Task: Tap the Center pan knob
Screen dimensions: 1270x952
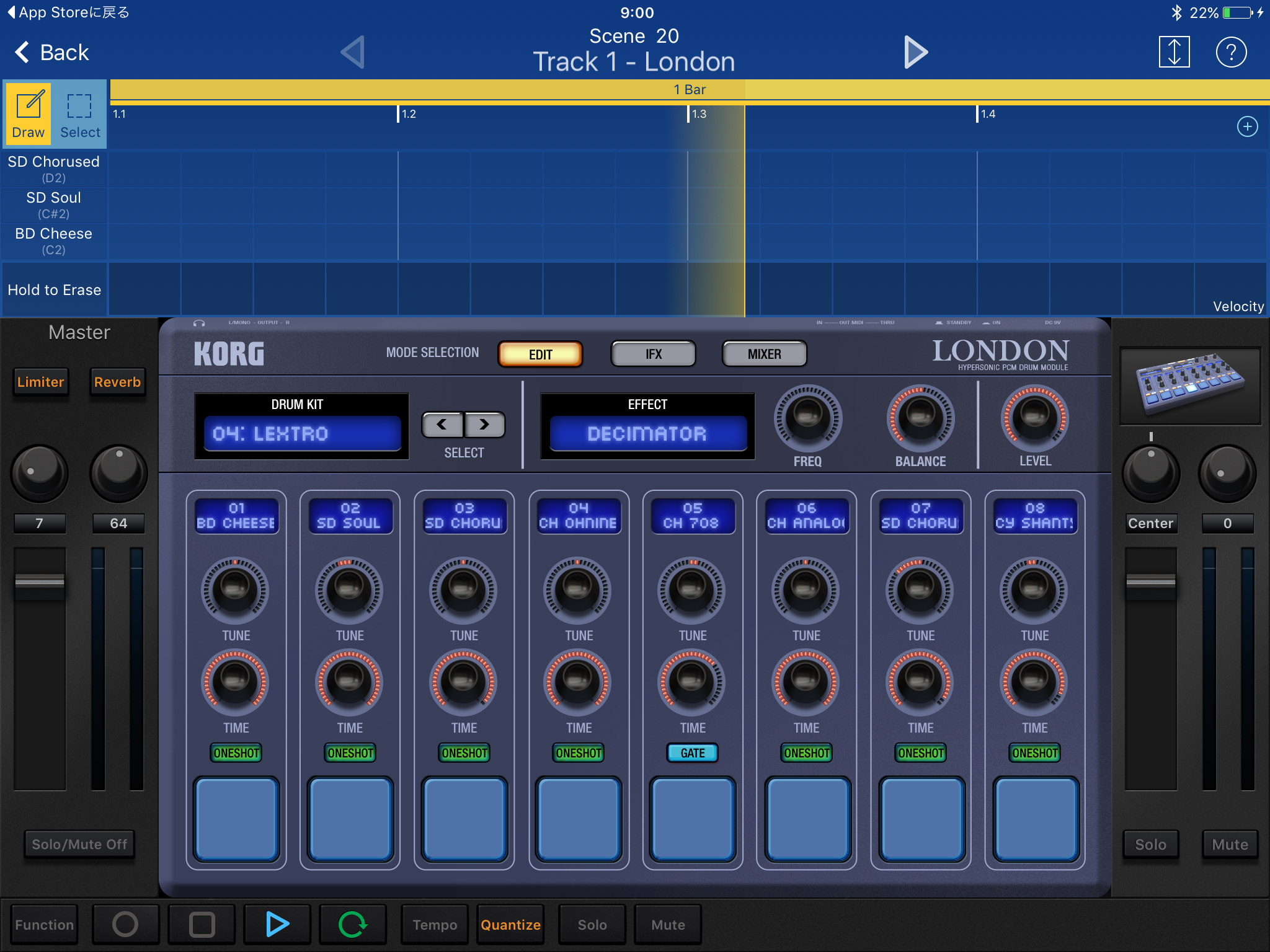Action: [1151, 474]
